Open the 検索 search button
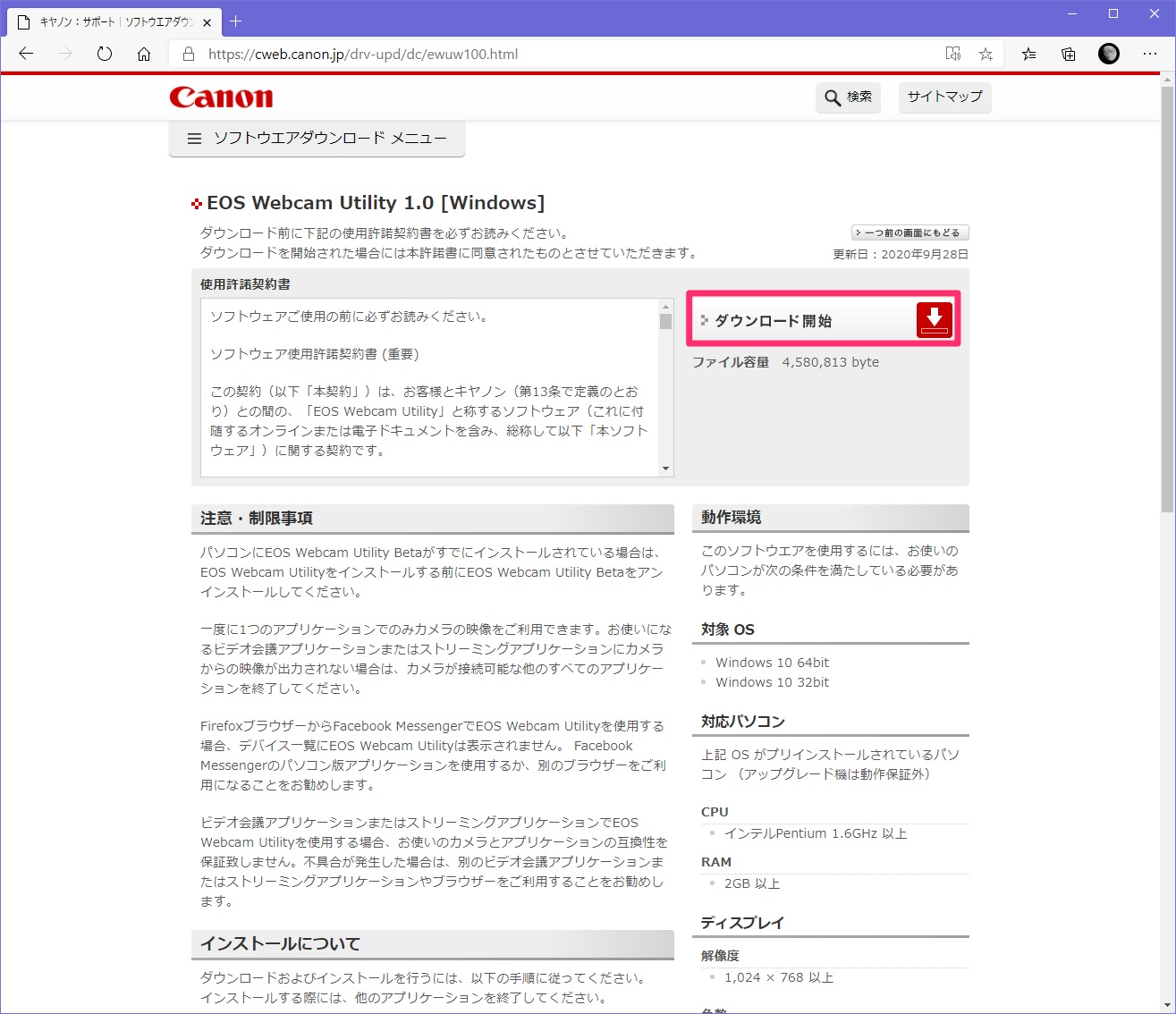 coord(848,97)
